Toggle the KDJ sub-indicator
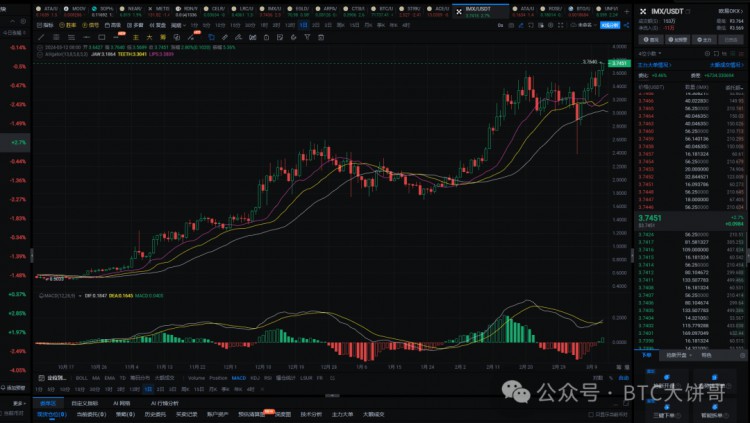Image resolution: width=750 pixels, height=423 pixels. (255, 378)
